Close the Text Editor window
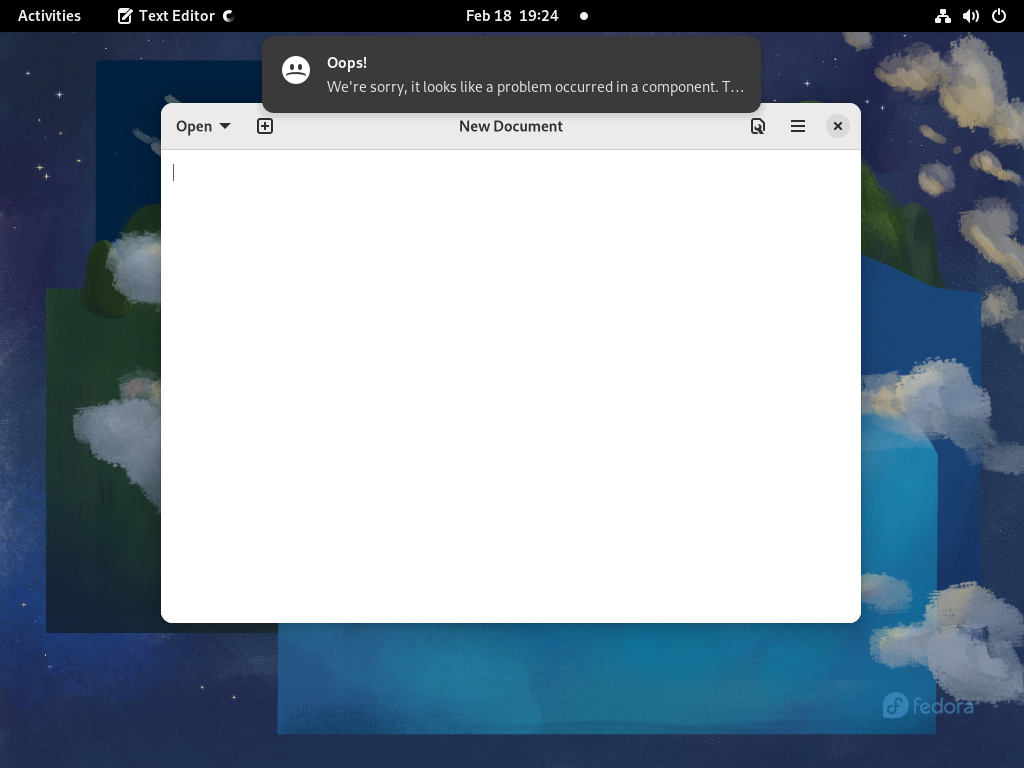 click(838, 126)
